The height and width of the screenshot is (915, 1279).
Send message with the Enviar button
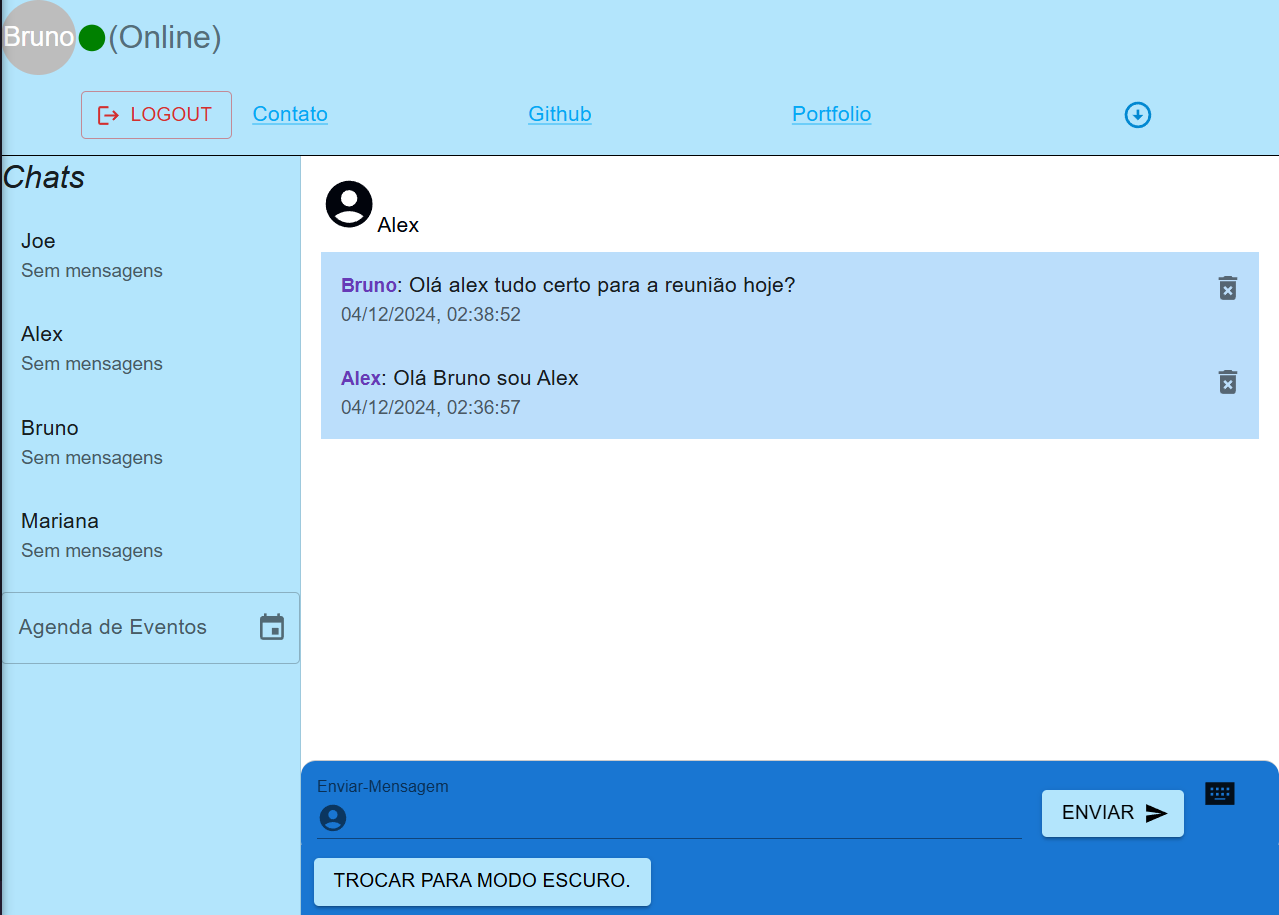tap(1112, 813)
